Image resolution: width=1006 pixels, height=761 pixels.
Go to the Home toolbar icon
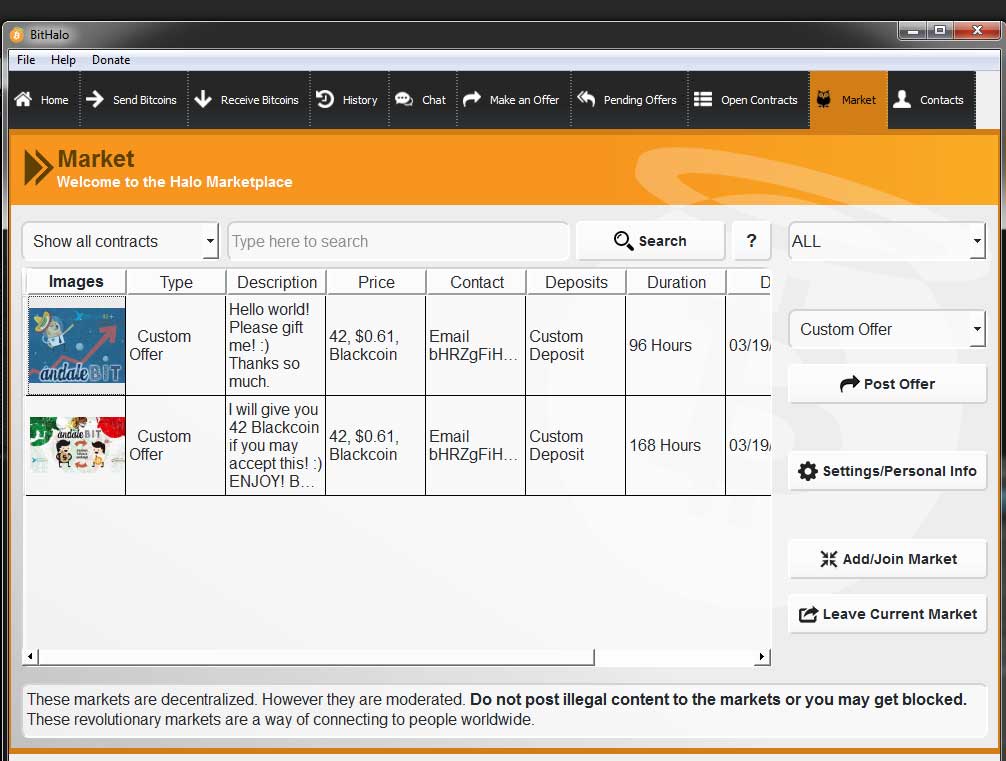coord(41,100)
